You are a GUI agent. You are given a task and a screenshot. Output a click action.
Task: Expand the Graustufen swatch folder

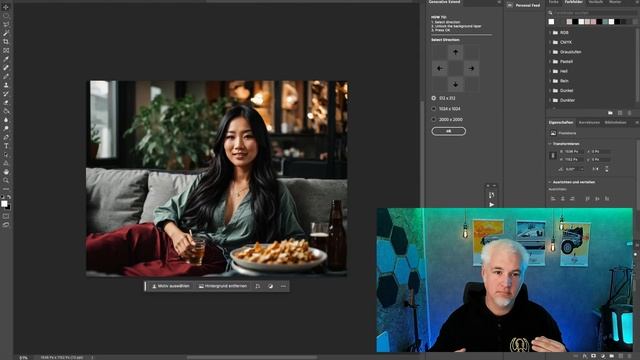pos(550,52)
